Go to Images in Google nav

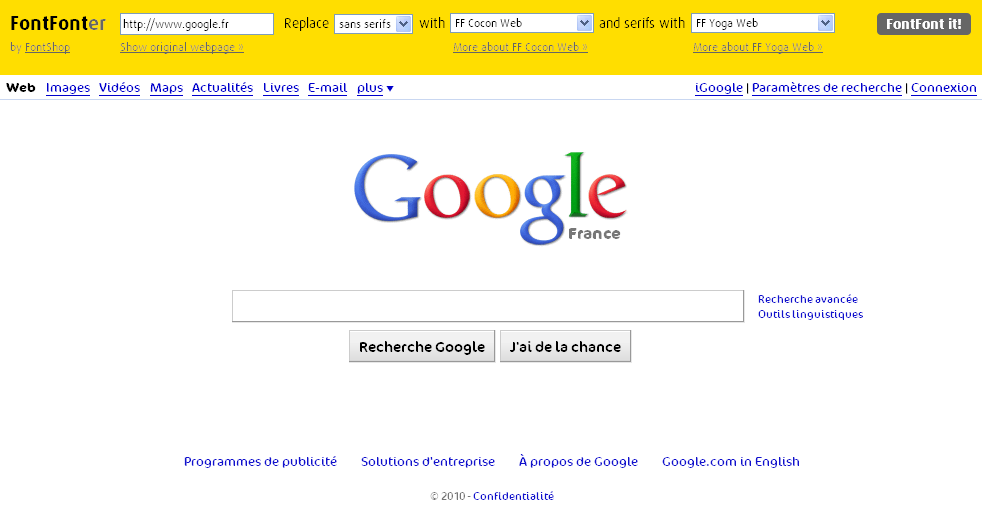(x=68, y=88)
